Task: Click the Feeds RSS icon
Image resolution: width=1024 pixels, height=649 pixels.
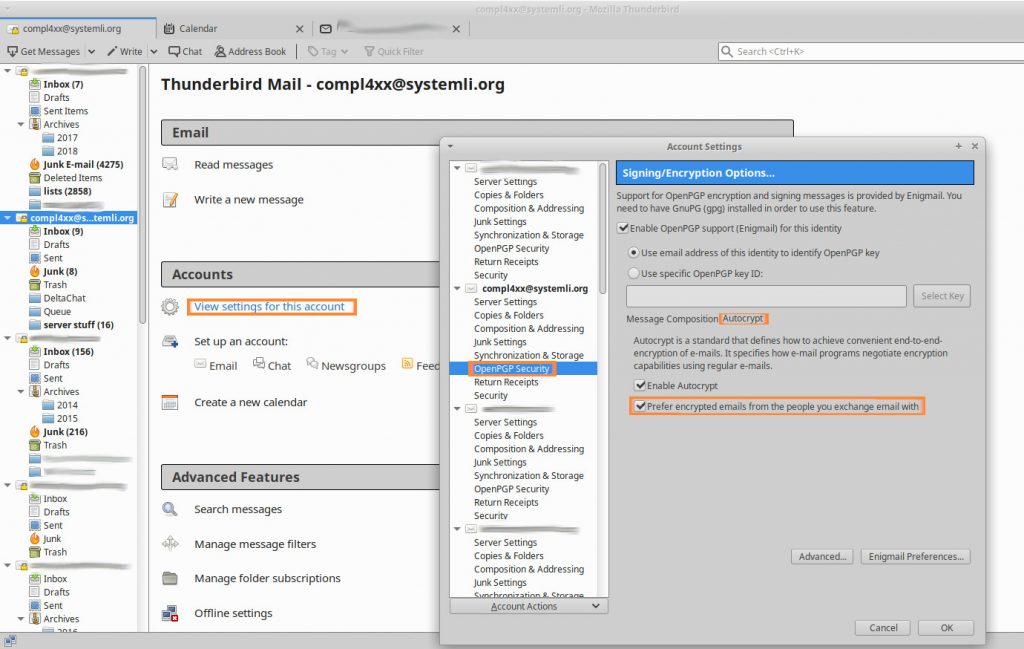Action: (x=407, y=364)
